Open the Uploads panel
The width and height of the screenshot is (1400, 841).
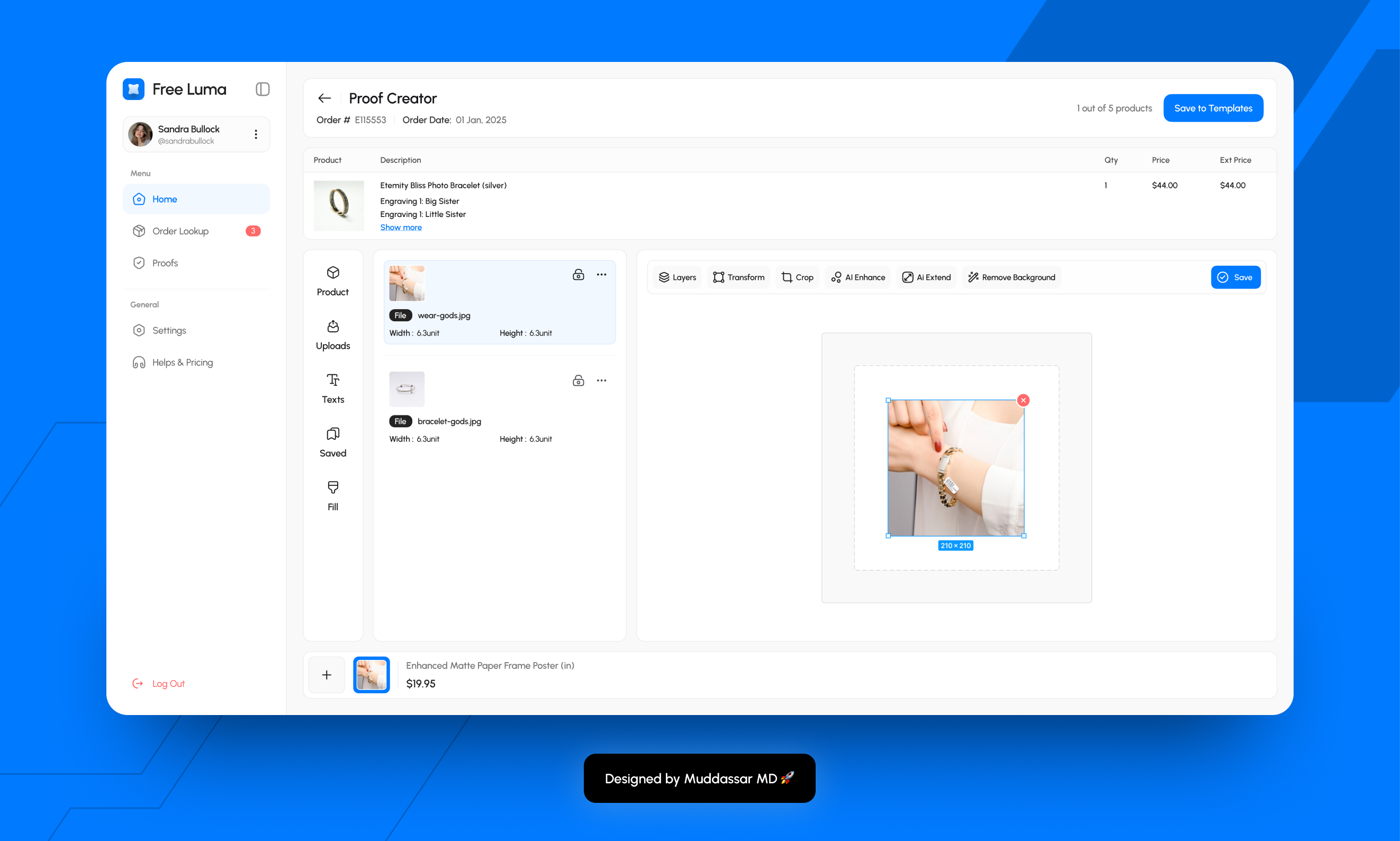click(332, 334)
